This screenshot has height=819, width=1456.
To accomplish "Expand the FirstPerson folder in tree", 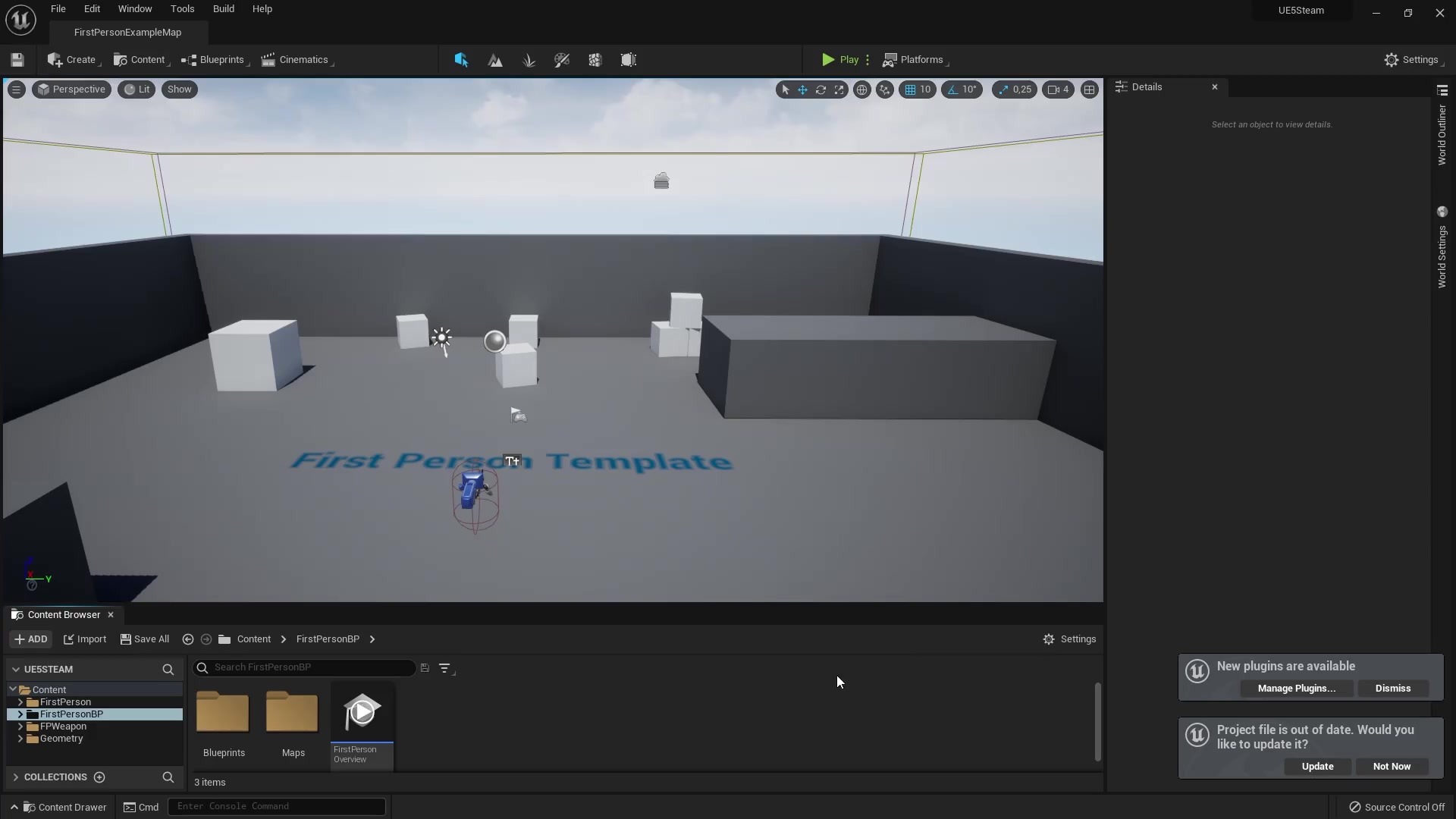I will click(x=20, y=702).
